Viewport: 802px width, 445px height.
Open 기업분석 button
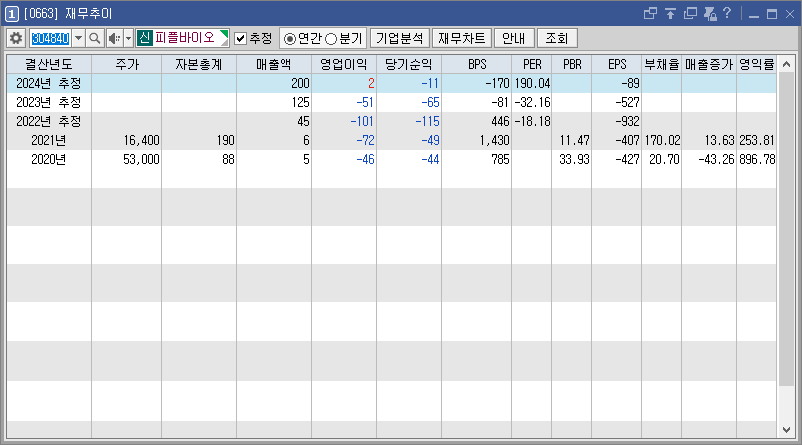click(x=399, y=38)
